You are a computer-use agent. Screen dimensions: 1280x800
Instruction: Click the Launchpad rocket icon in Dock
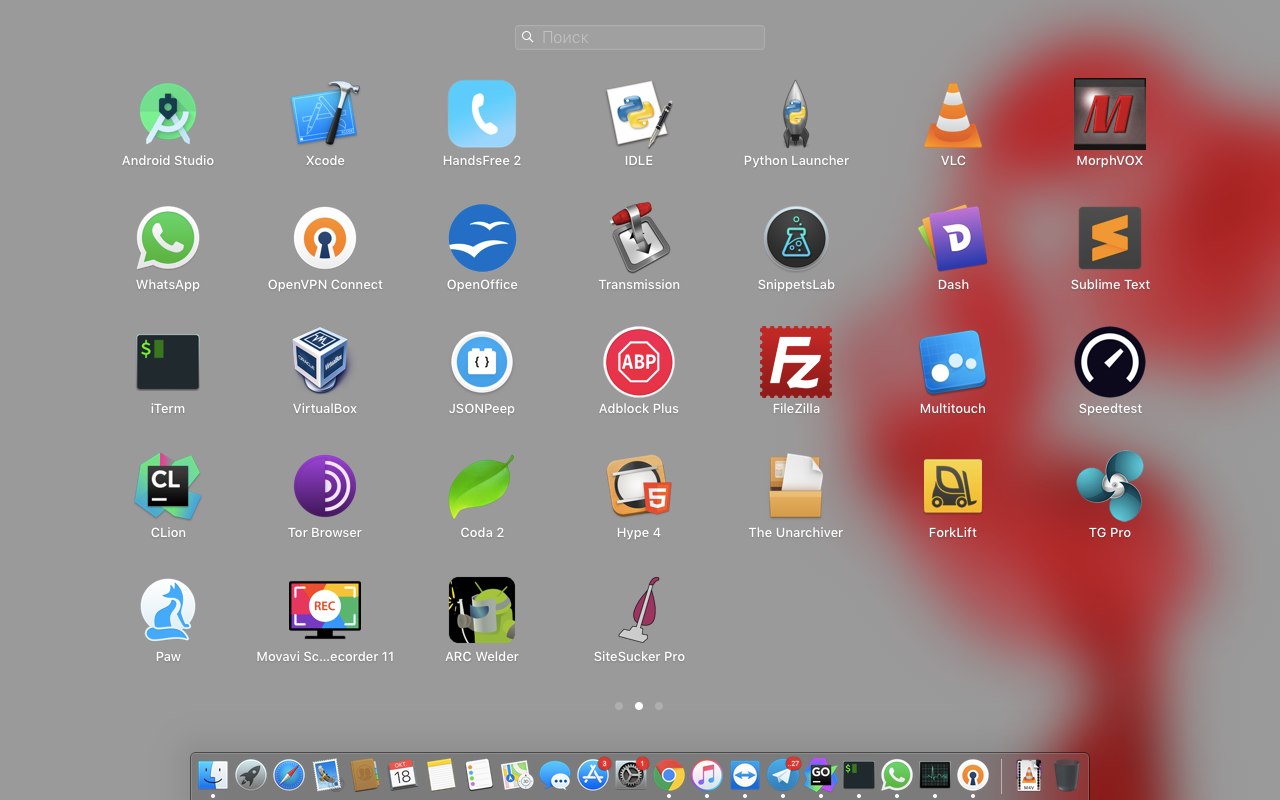pos(251,775)
